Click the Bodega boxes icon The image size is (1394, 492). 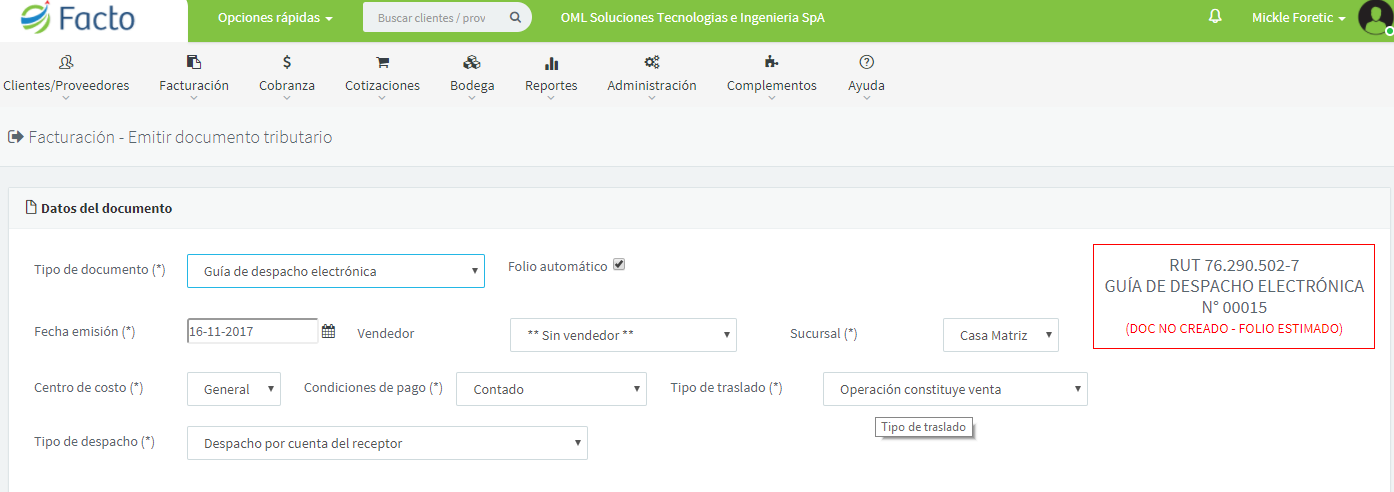click(x=472, y=62)
